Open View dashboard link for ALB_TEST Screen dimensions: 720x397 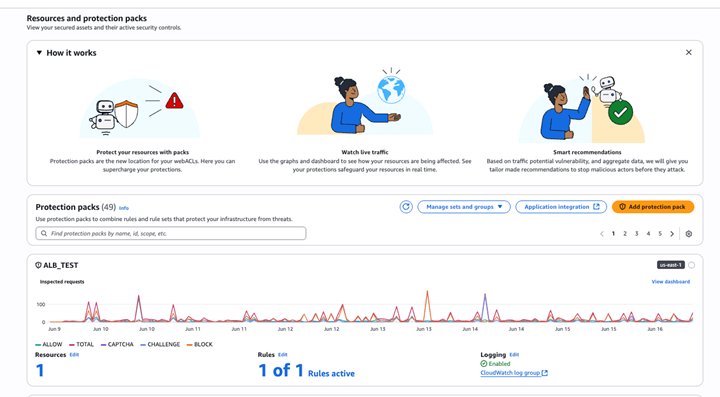click(670, 282)
